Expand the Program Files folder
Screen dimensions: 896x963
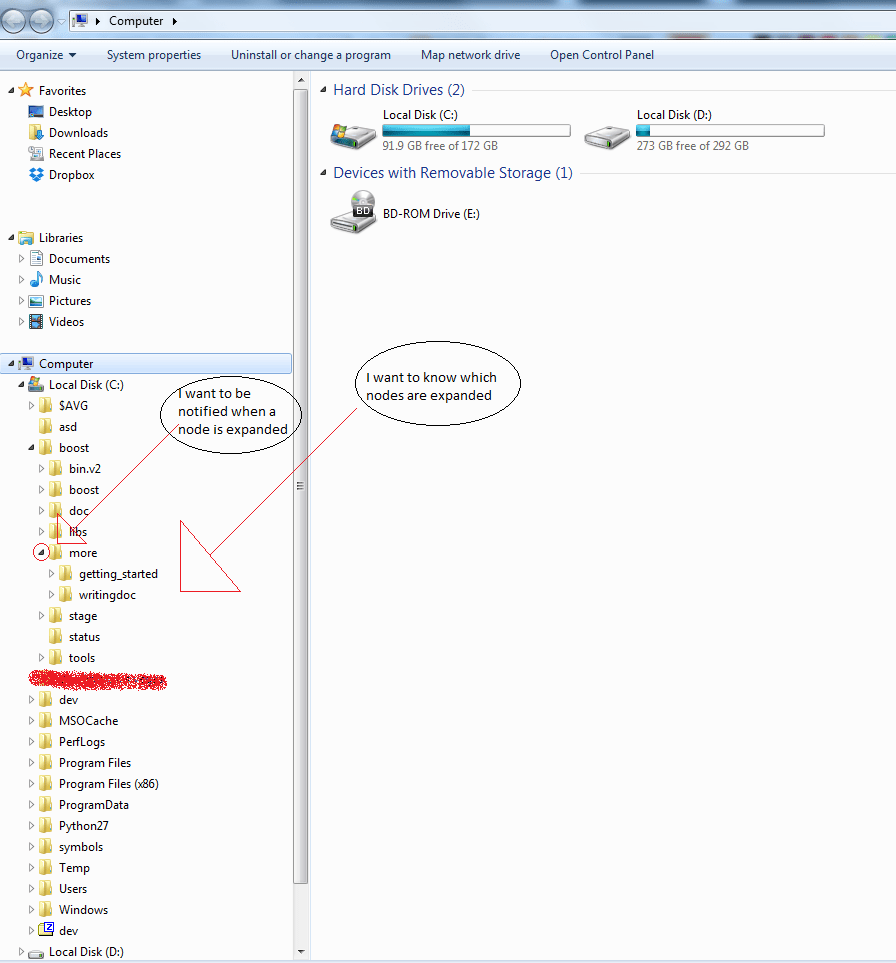tap(31, 762)
